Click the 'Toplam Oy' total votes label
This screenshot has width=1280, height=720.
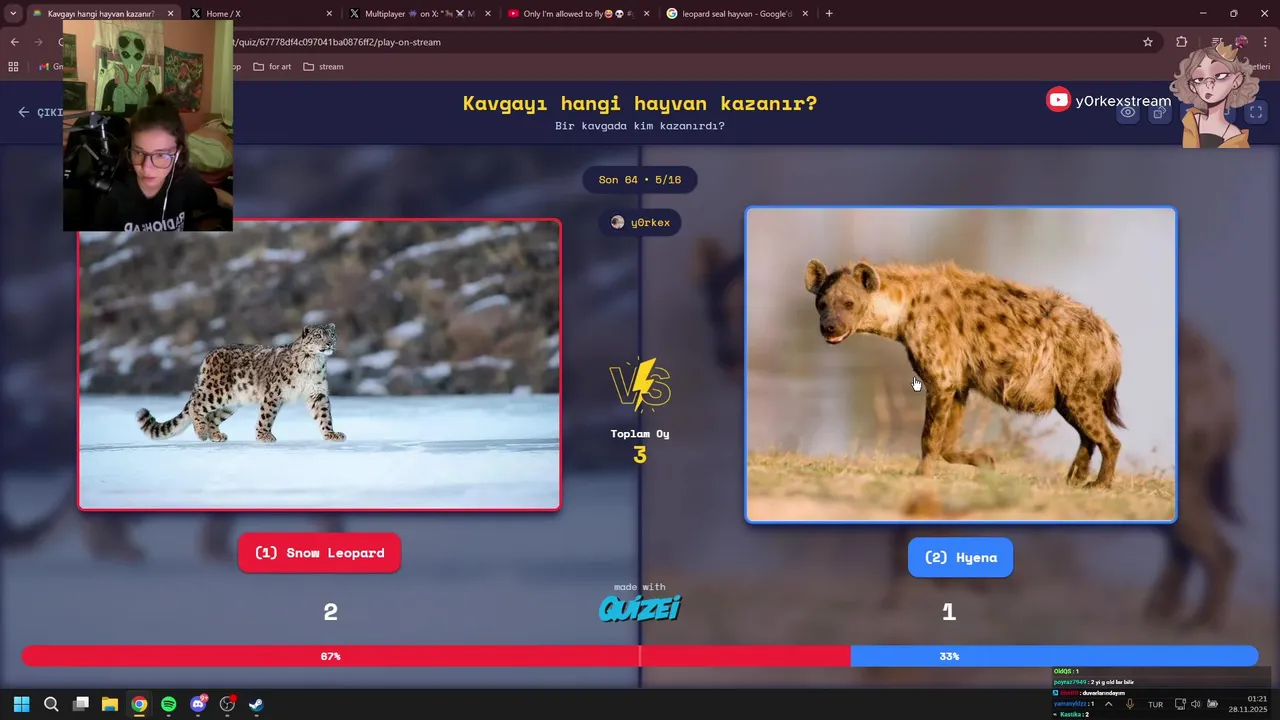coord(640,434)
